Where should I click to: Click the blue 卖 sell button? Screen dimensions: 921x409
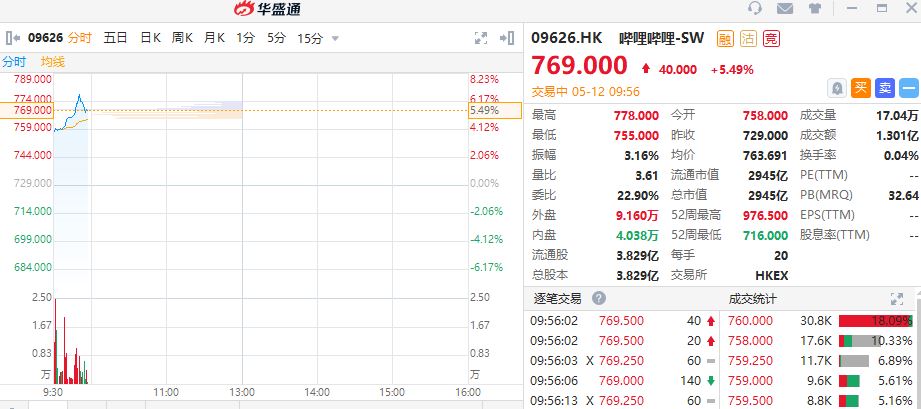point(885,89)
